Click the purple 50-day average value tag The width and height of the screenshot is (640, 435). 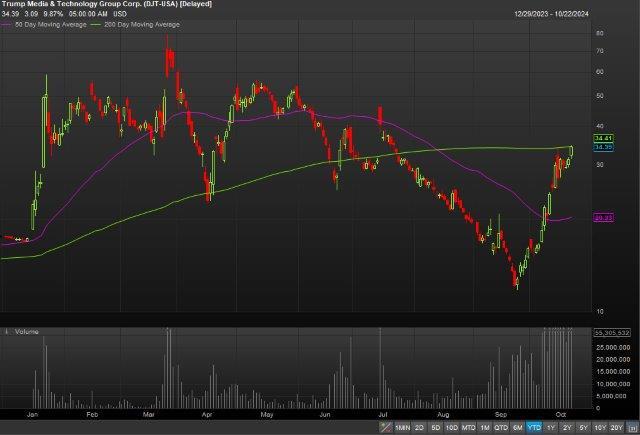[603, 218]
